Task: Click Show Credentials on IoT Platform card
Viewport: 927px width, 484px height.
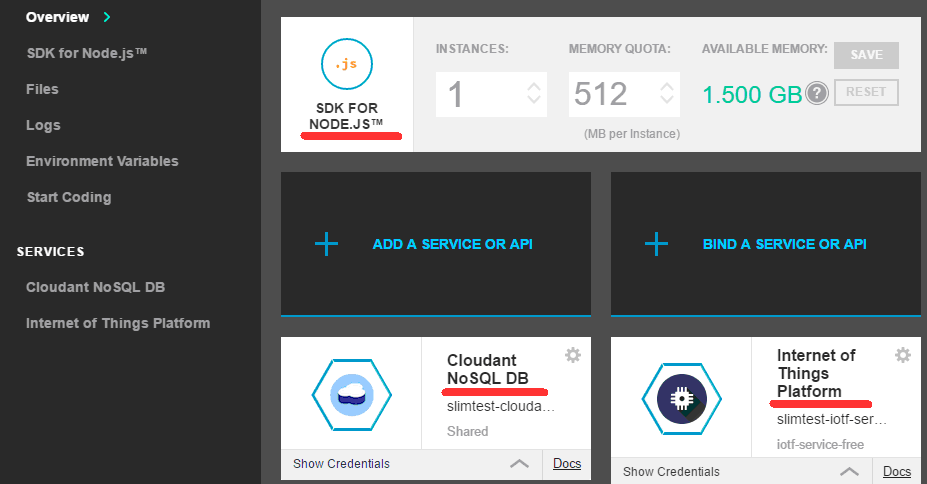Action: [671, 472]
